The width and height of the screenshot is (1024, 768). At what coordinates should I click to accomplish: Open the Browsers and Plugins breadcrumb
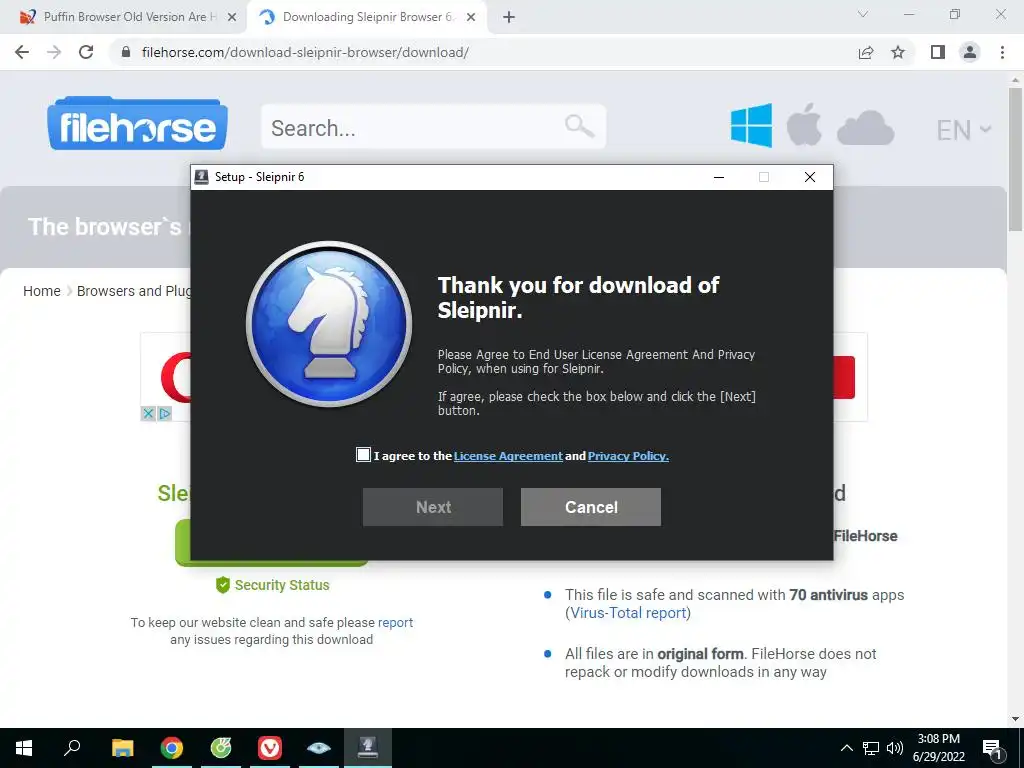[134, 291]
